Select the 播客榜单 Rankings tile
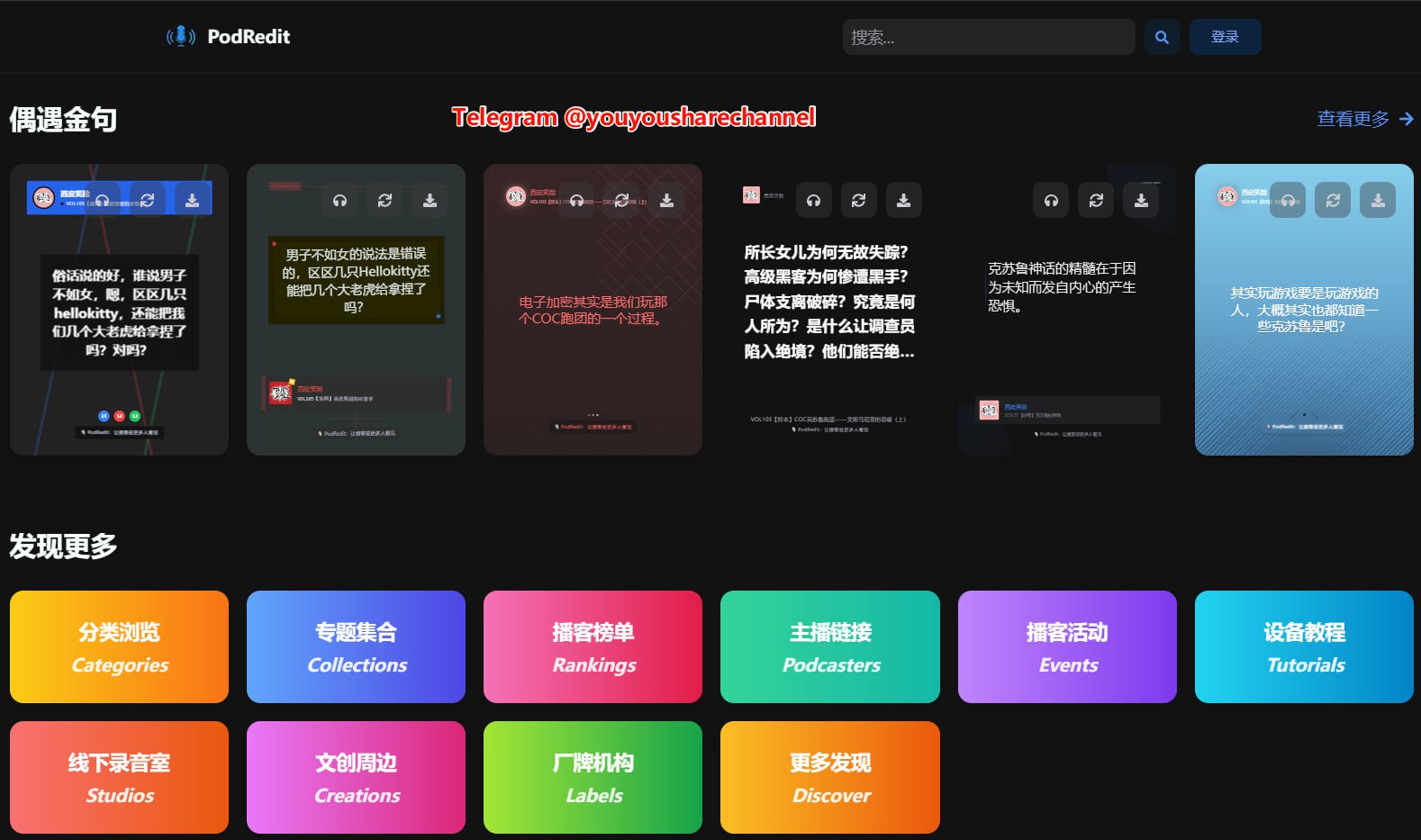The height and width of the screenshot is (840, 1421). (x=593, y=646)
